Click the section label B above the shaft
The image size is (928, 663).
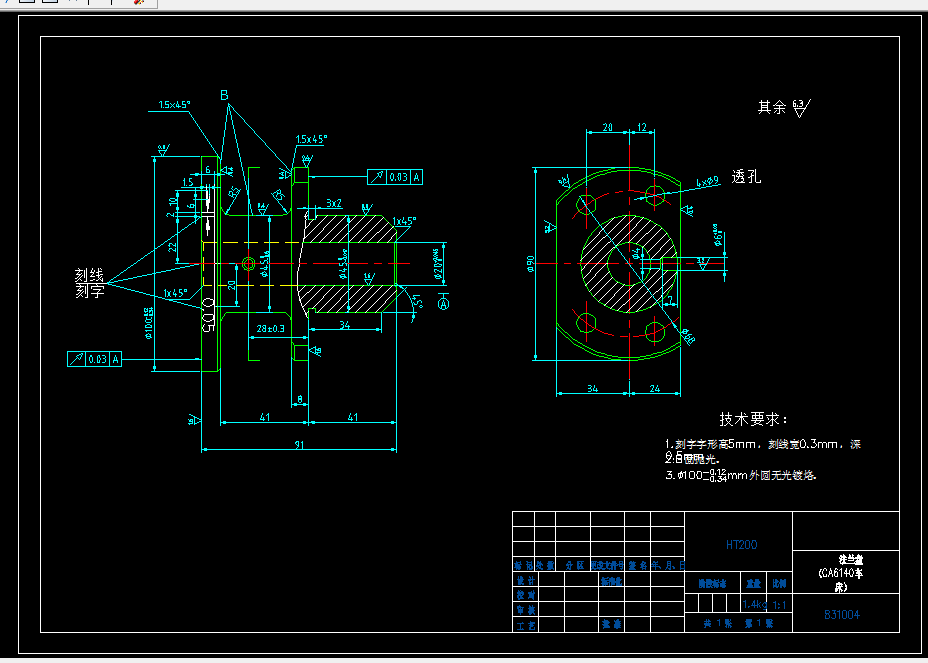click(222, 97)
